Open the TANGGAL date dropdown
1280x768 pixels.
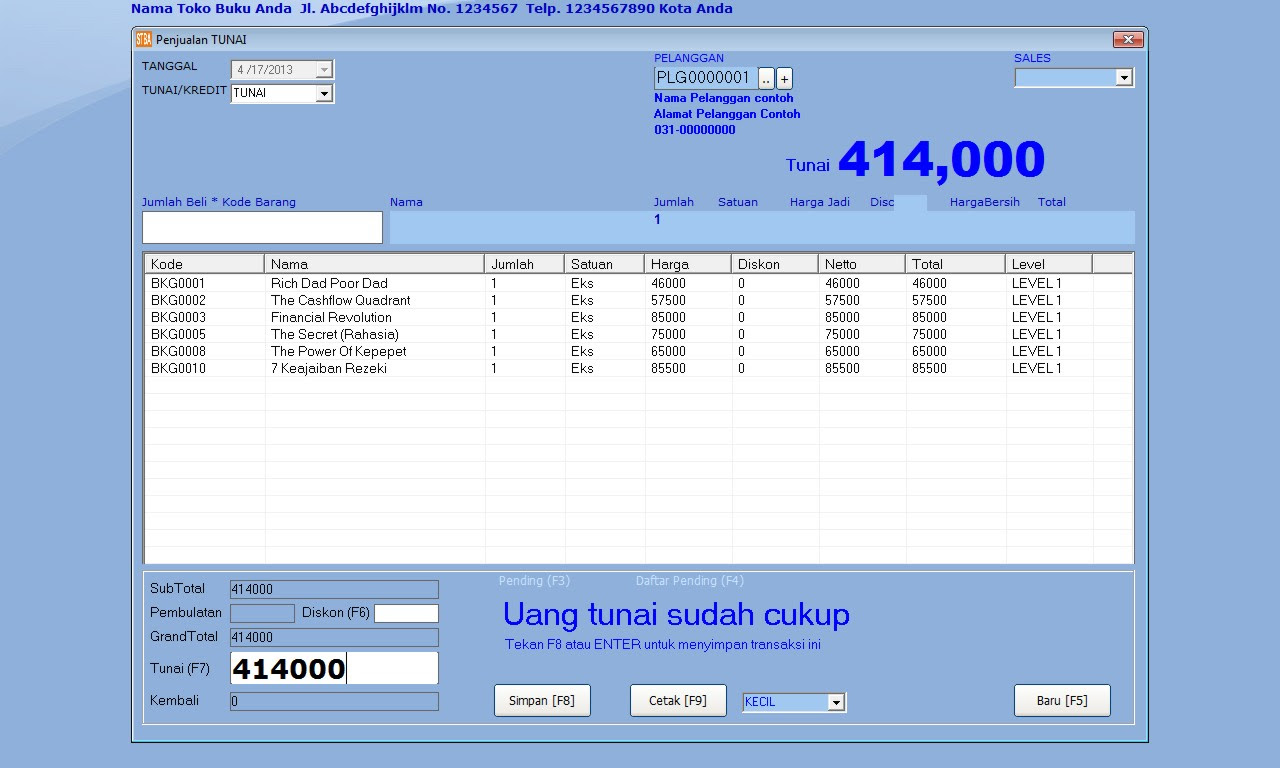323,70
